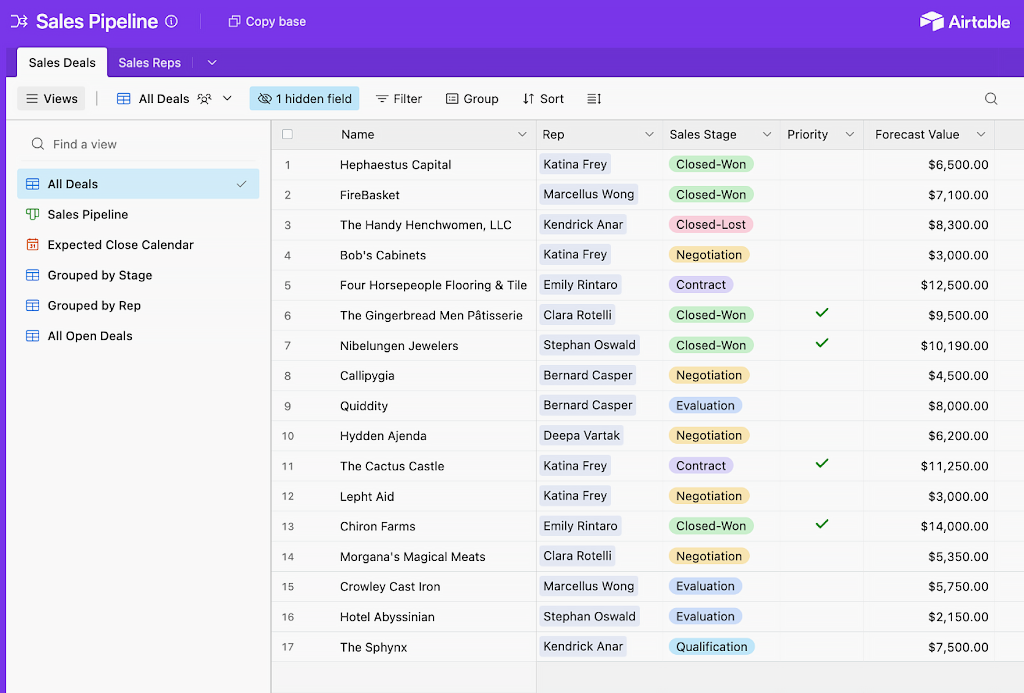Click Katina Frey rep chip in row 1
Screen dimensions: 1024x693
pyautogui.click(x=575, y=165)
